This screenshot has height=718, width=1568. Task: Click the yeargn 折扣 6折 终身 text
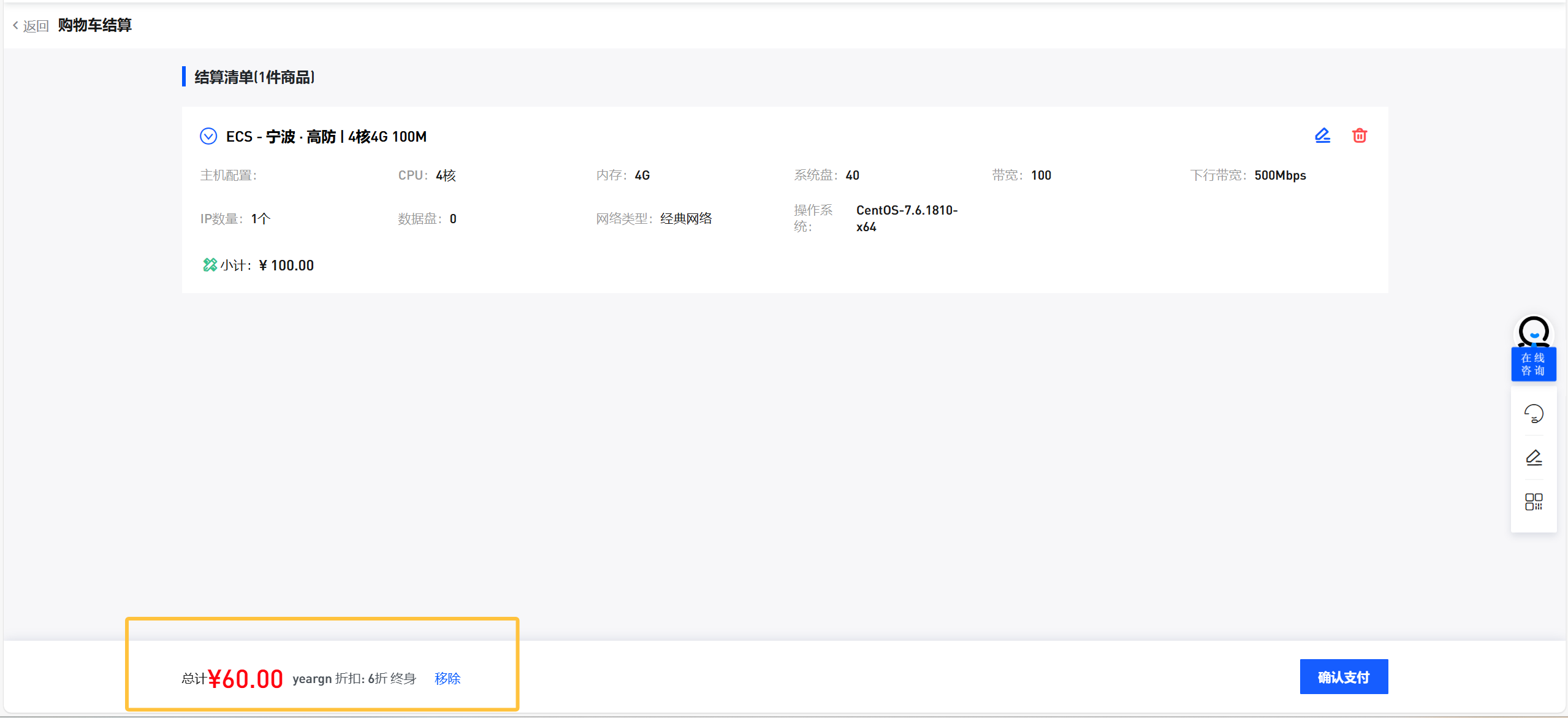354,678
